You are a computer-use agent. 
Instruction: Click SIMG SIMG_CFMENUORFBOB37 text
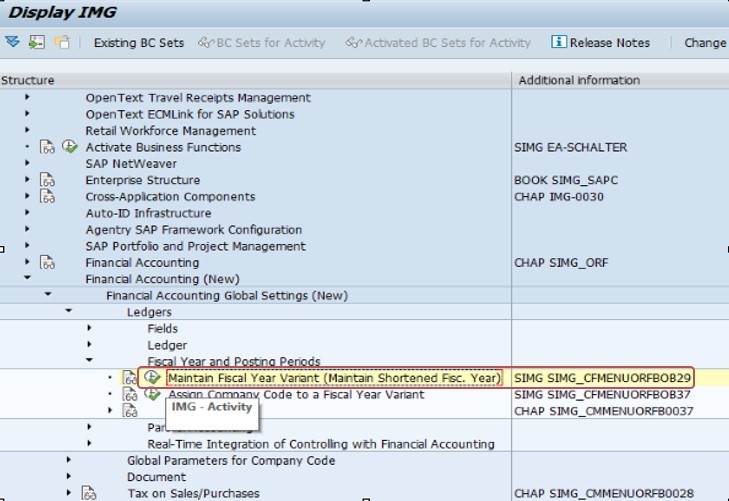click(603, 395)
